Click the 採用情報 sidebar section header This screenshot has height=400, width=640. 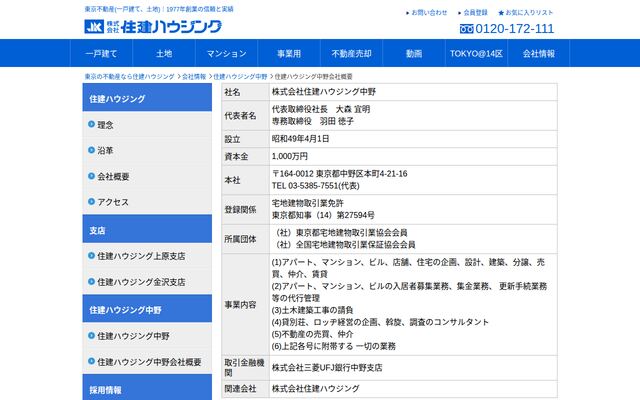[x=147, y=388]
